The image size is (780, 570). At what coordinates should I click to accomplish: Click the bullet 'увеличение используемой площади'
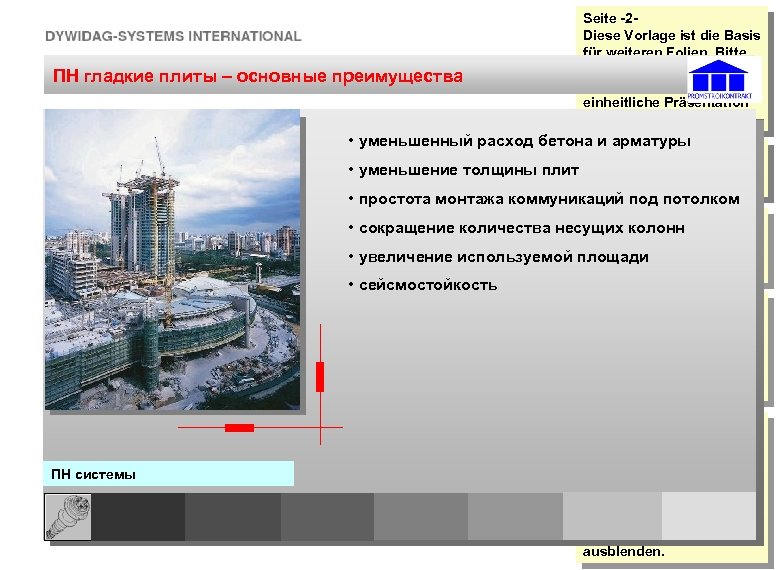pyautogui.click(x=503, y=257)
